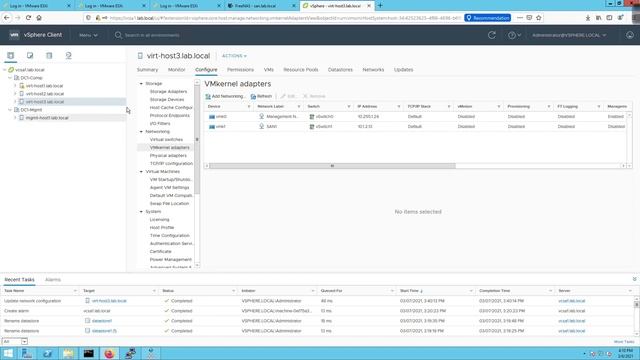Open the All filter dropdown in Recent Tasks
Viewport: 640px width, 360px height.
tap(15, 341)
